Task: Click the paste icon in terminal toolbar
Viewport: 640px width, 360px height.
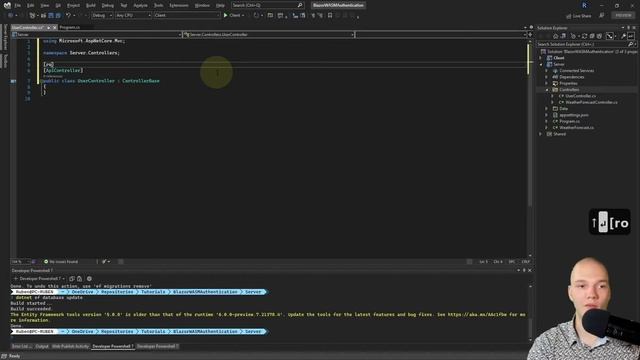Action: coord(80,279)
